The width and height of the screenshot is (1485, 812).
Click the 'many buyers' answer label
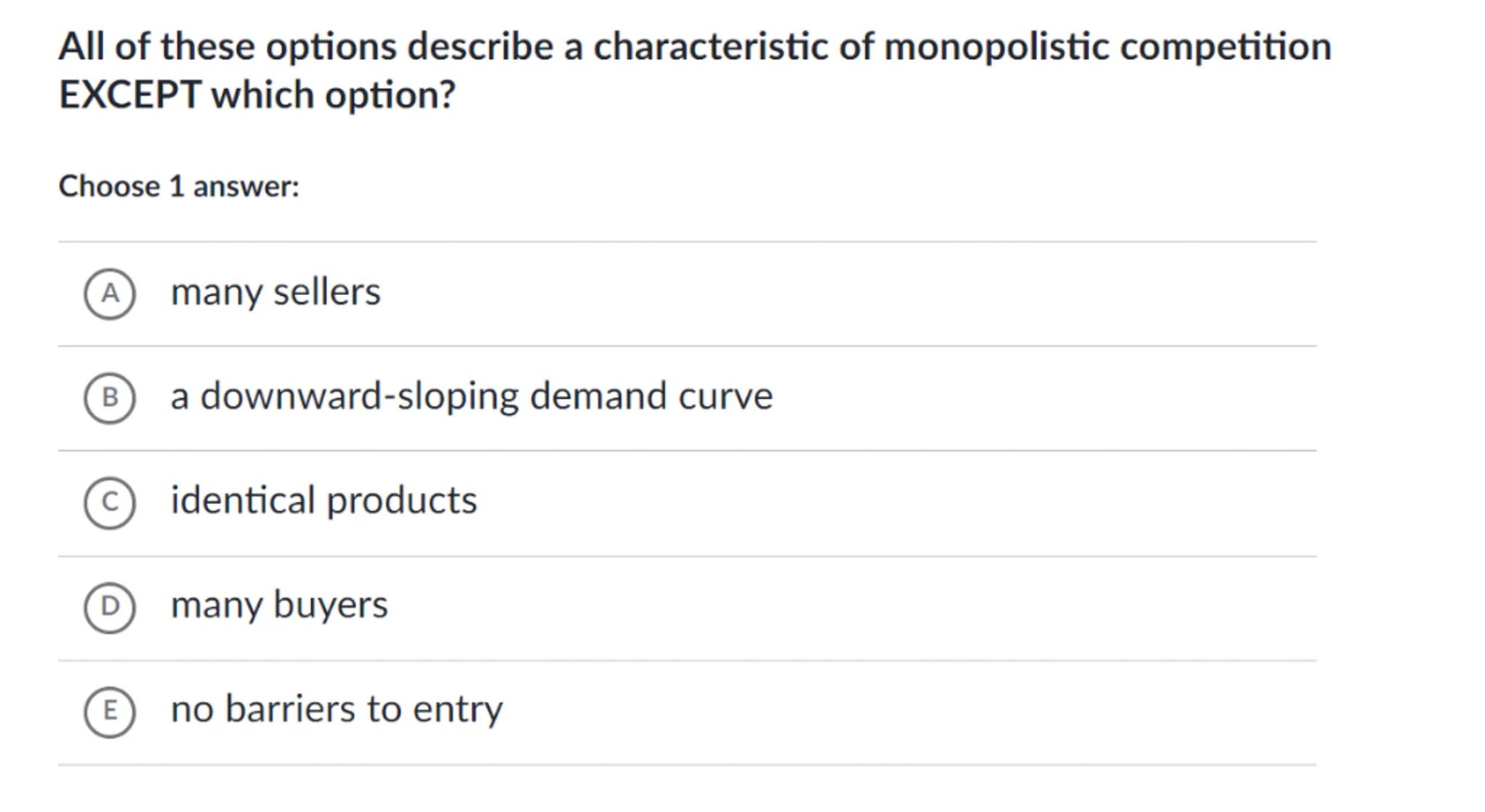click(x=279, y=605)
